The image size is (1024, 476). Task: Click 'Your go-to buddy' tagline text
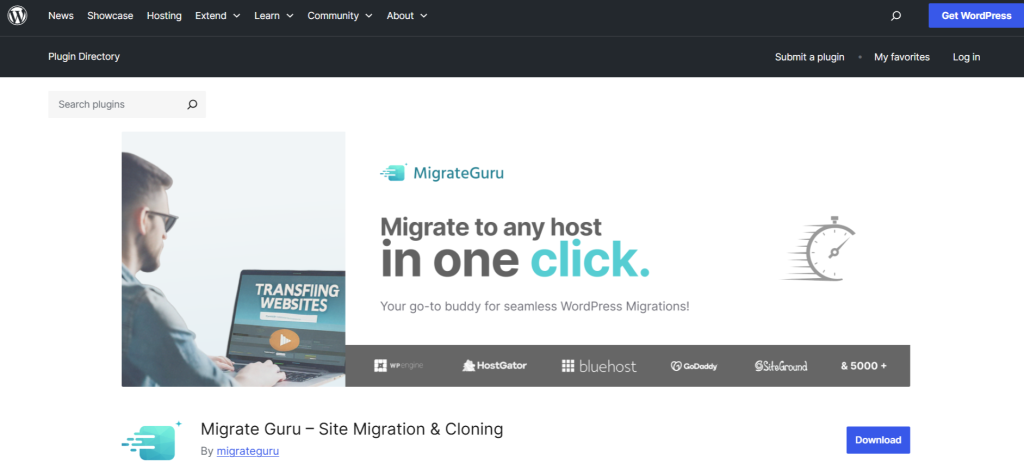click(x=534, y=306)
